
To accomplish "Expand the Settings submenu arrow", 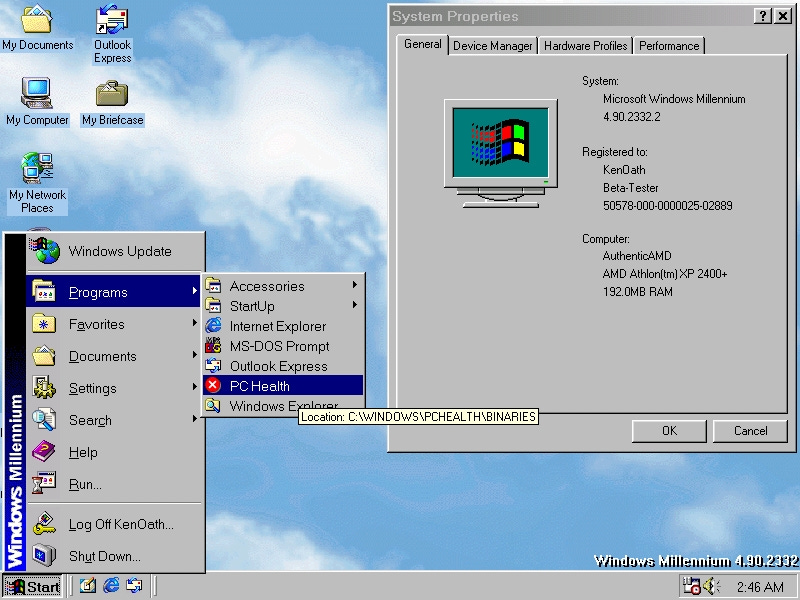I will point(194,387).
